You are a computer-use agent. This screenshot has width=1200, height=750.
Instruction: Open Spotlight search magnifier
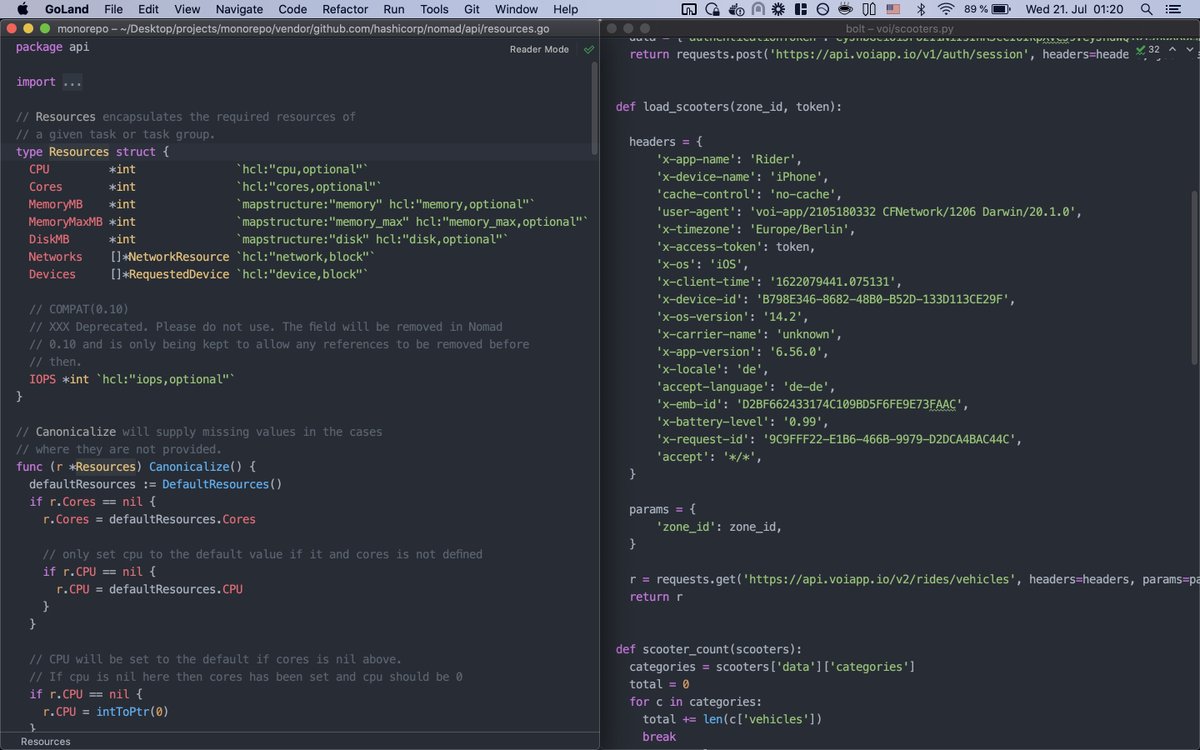pos(1147,9)
